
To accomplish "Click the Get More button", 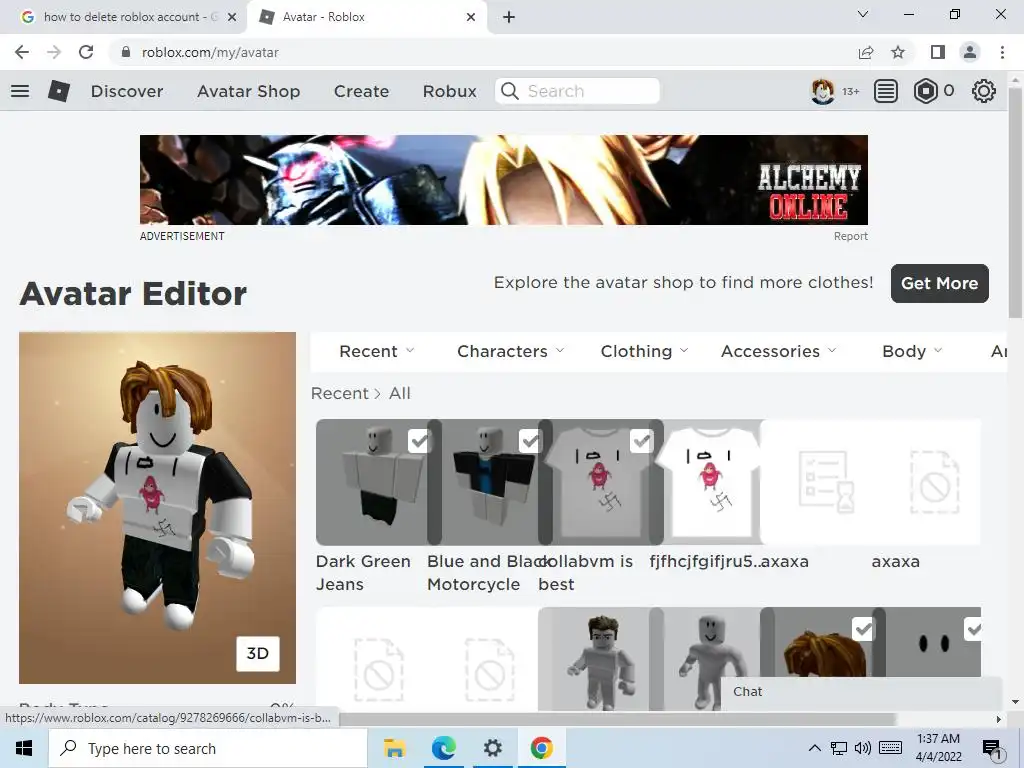I will pos(940,283).
